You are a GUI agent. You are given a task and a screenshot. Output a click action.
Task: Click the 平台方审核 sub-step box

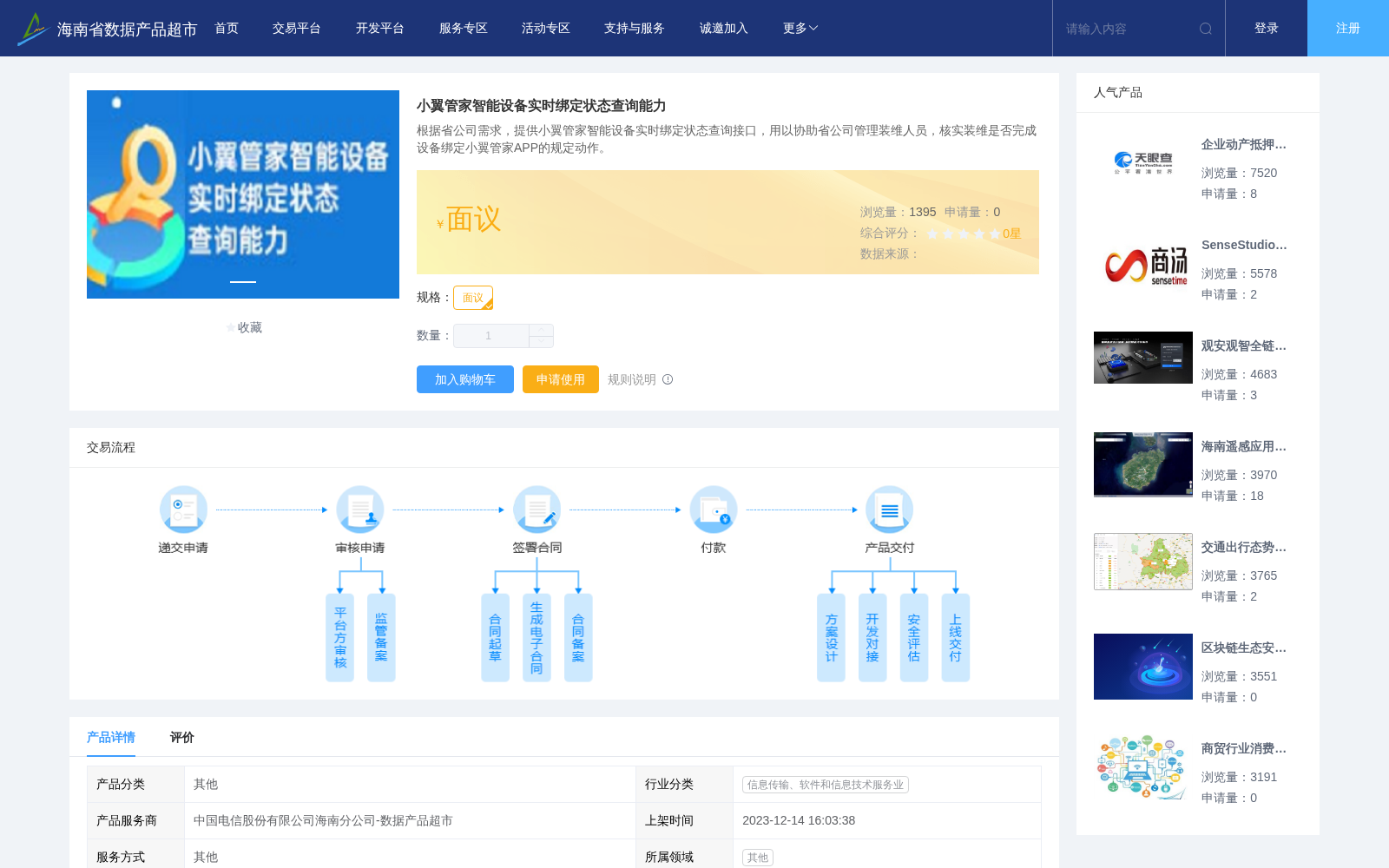(x=339, y=638)
